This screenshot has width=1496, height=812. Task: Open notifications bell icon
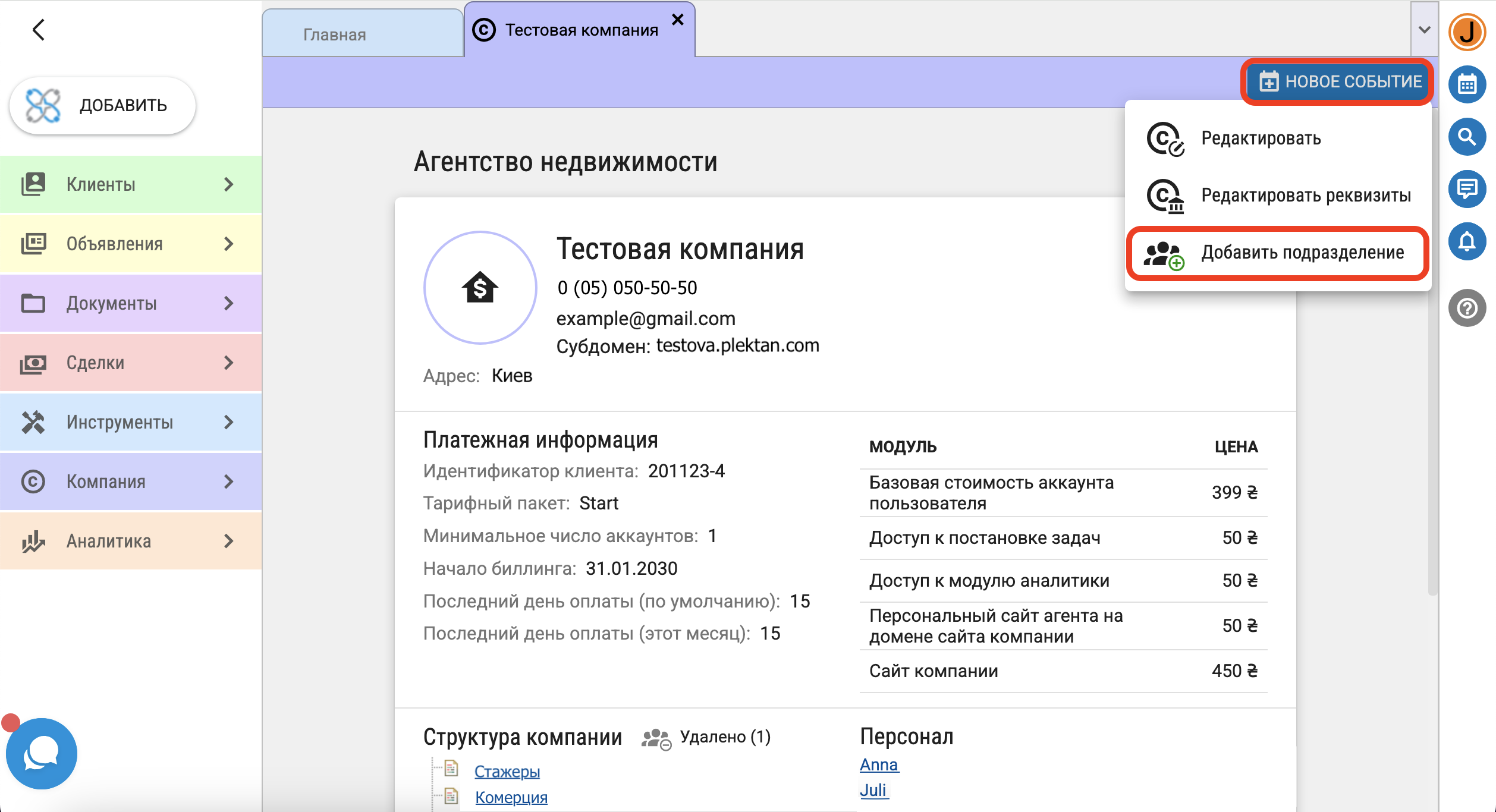tap(1467, 241)
